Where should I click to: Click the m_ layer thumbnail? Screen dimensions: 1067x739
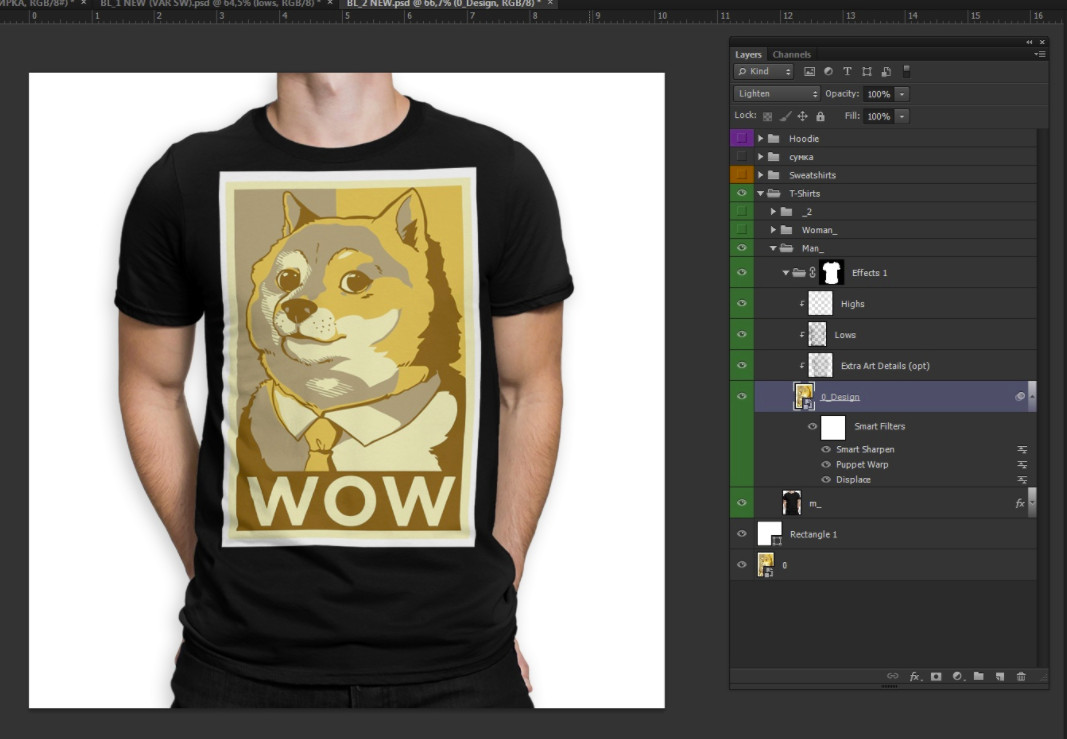[x=791, y=503]
